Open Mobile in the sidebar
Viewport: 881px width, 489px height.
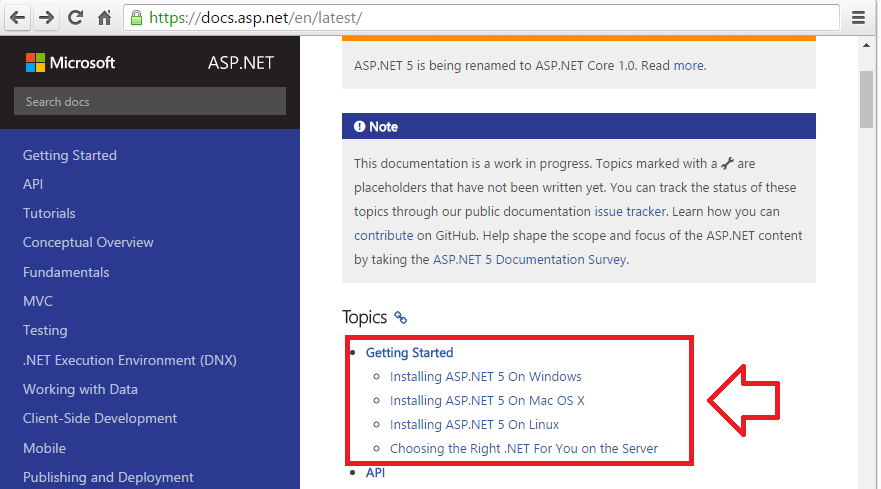point(44,448)
